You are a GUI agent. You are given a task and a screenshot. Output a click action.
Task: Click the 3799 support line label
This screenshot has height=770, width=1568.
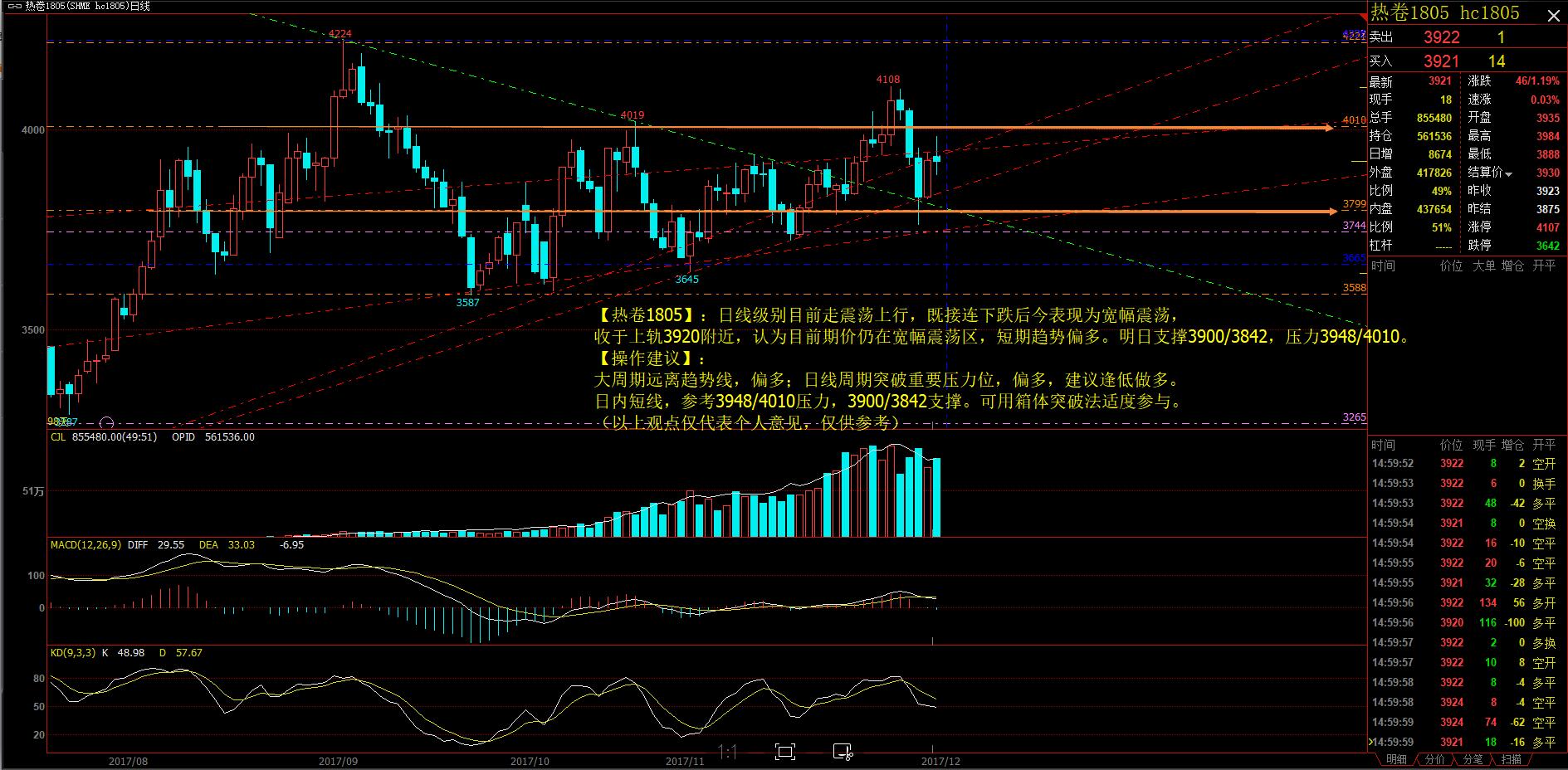[x=1354, y=204]
